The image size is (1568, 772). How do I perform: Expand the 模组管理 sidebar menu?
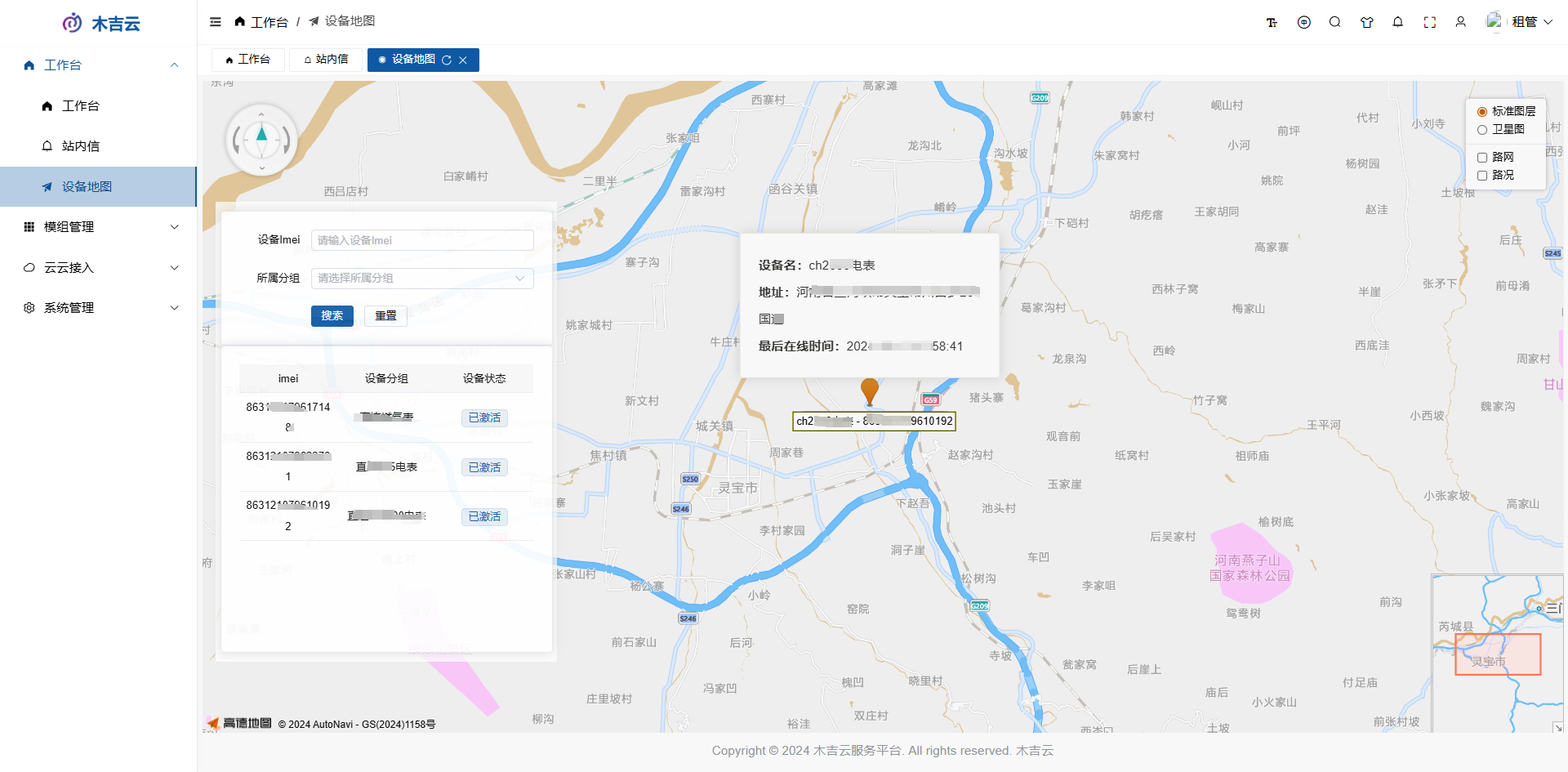click(x=98, y=227)
